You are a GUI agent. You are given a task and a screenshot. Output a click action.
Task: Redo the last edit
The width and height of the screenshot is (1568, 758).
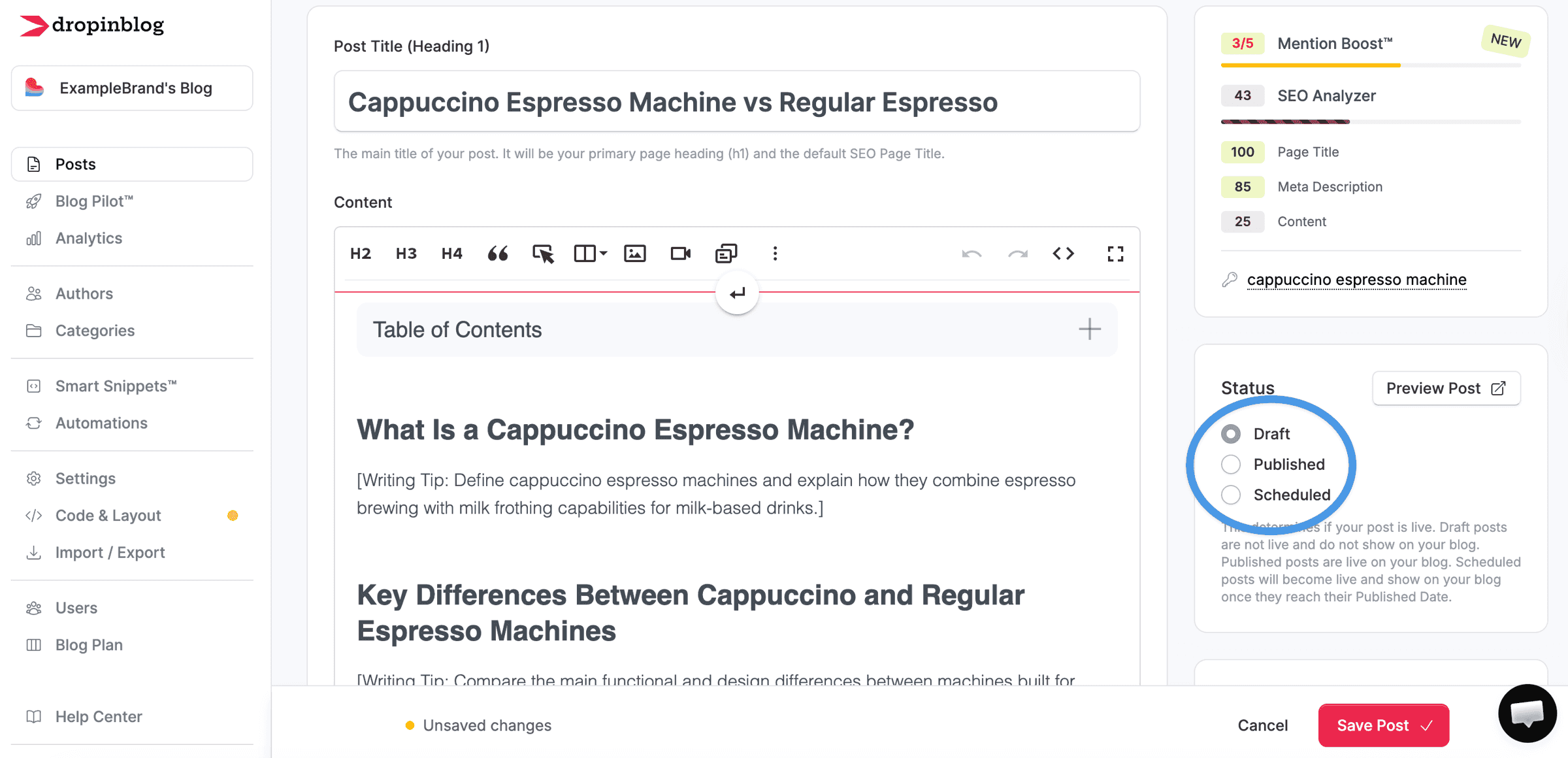click(1017, 254)
